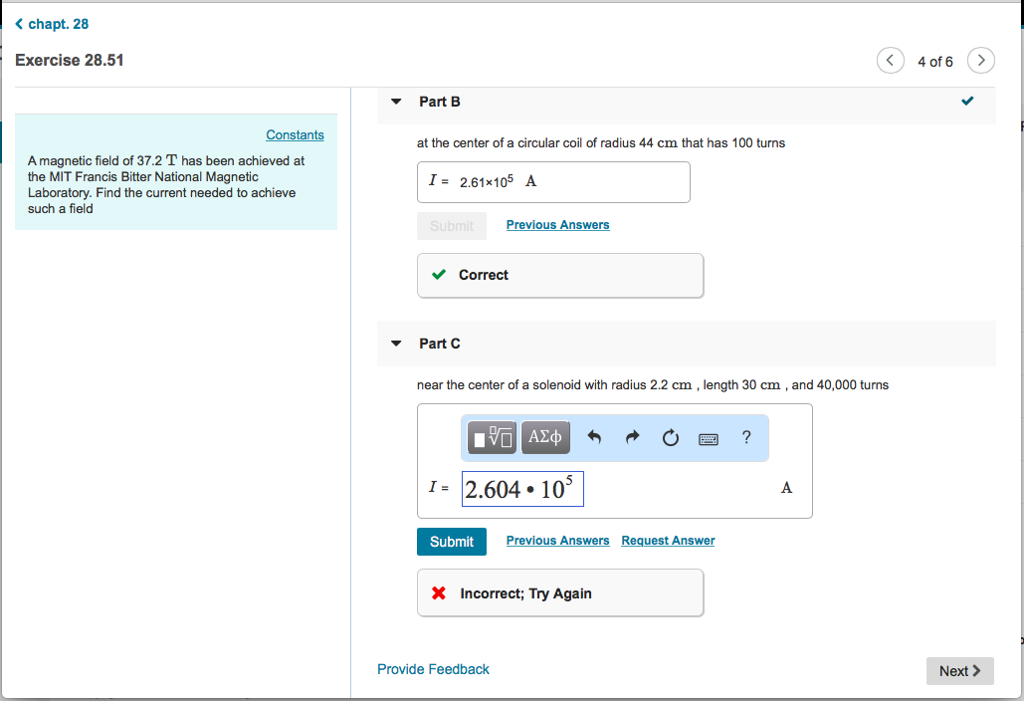This screenshot has width=1024, height=701.
Task: View Previous Answers for Part C
Action: [557, 541]
